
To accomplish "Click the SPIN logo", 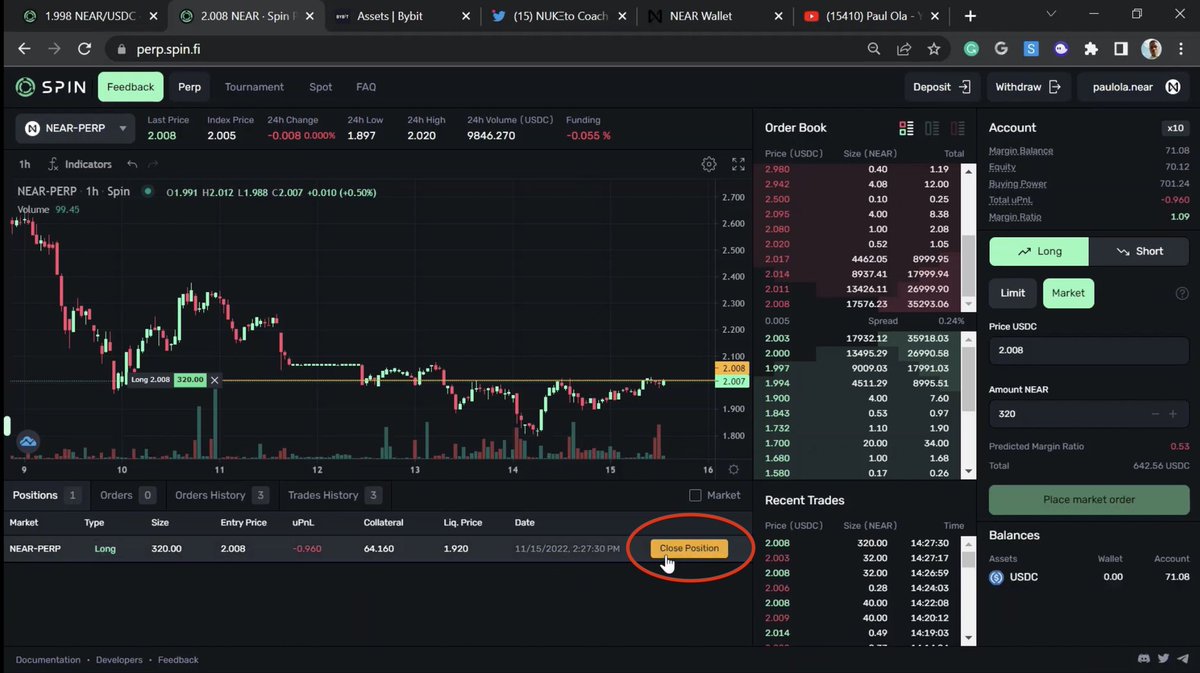I will point(51,87).
